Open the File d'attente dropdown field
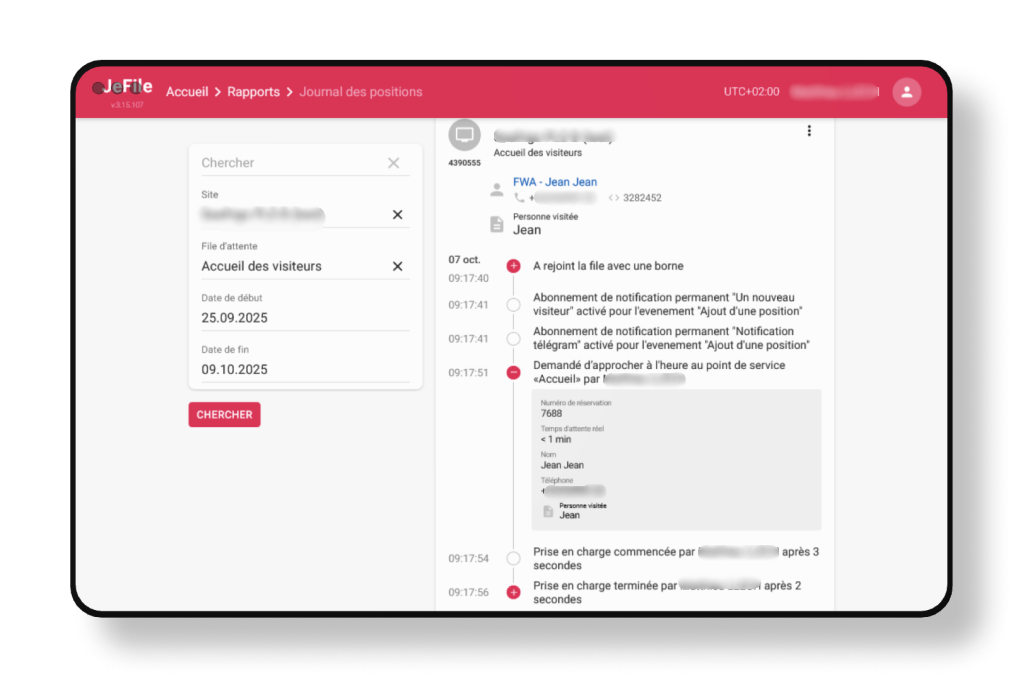 coord(290,266)
